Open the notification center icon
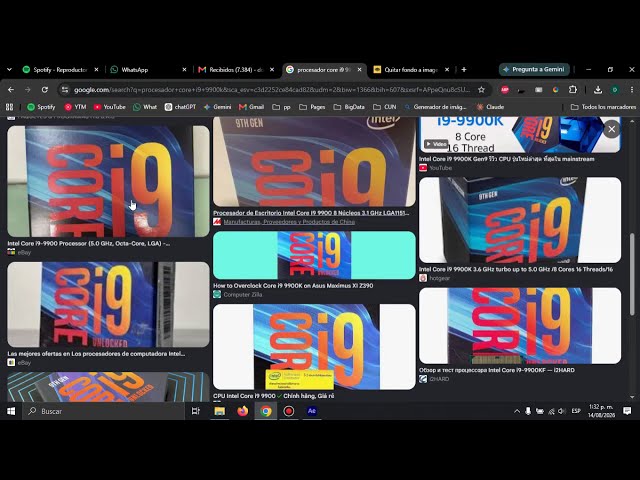The height and width of the screenshot is (480, 640). coord(627,411)
